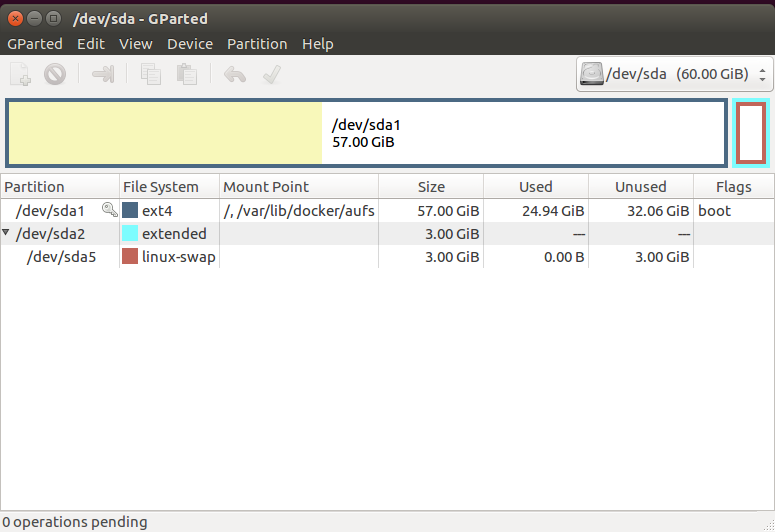This screenshot has height=532, width=775.
Task: Open the Partition menu
Action: pyautogui.click(x=257, y=44)
